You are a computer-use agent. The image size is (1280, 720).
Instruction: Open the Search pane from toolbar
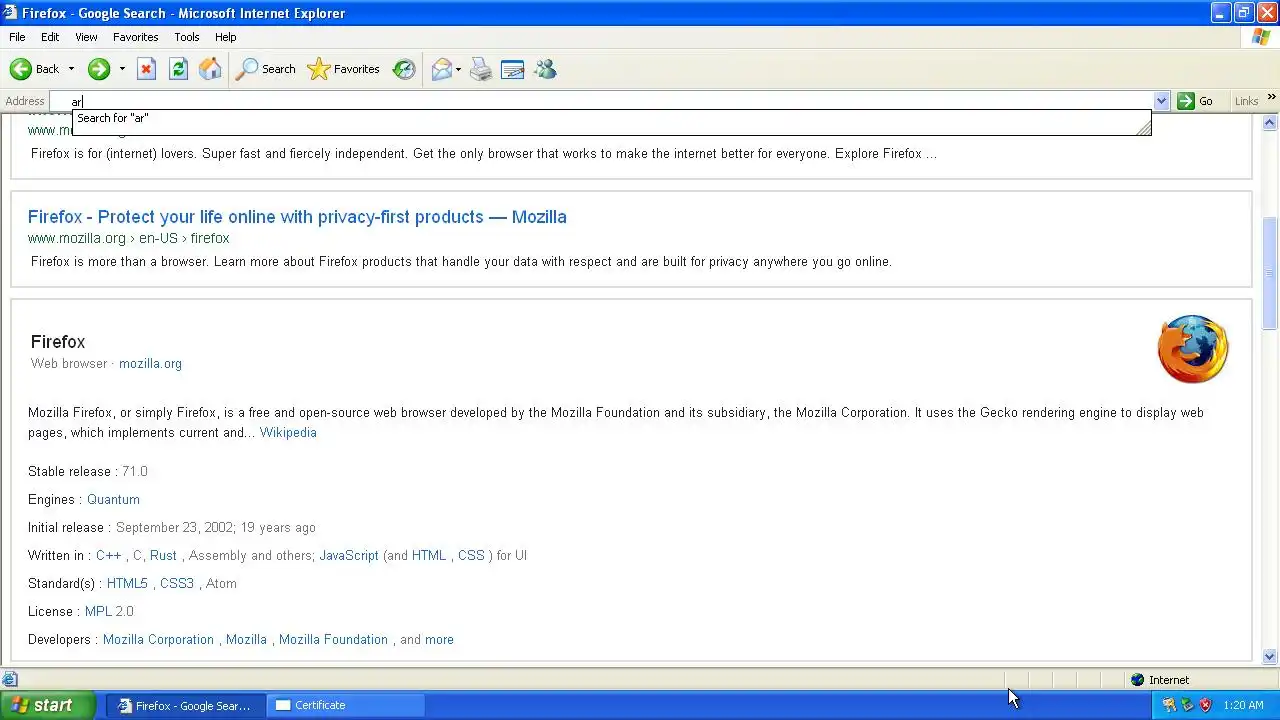(266, 69)
